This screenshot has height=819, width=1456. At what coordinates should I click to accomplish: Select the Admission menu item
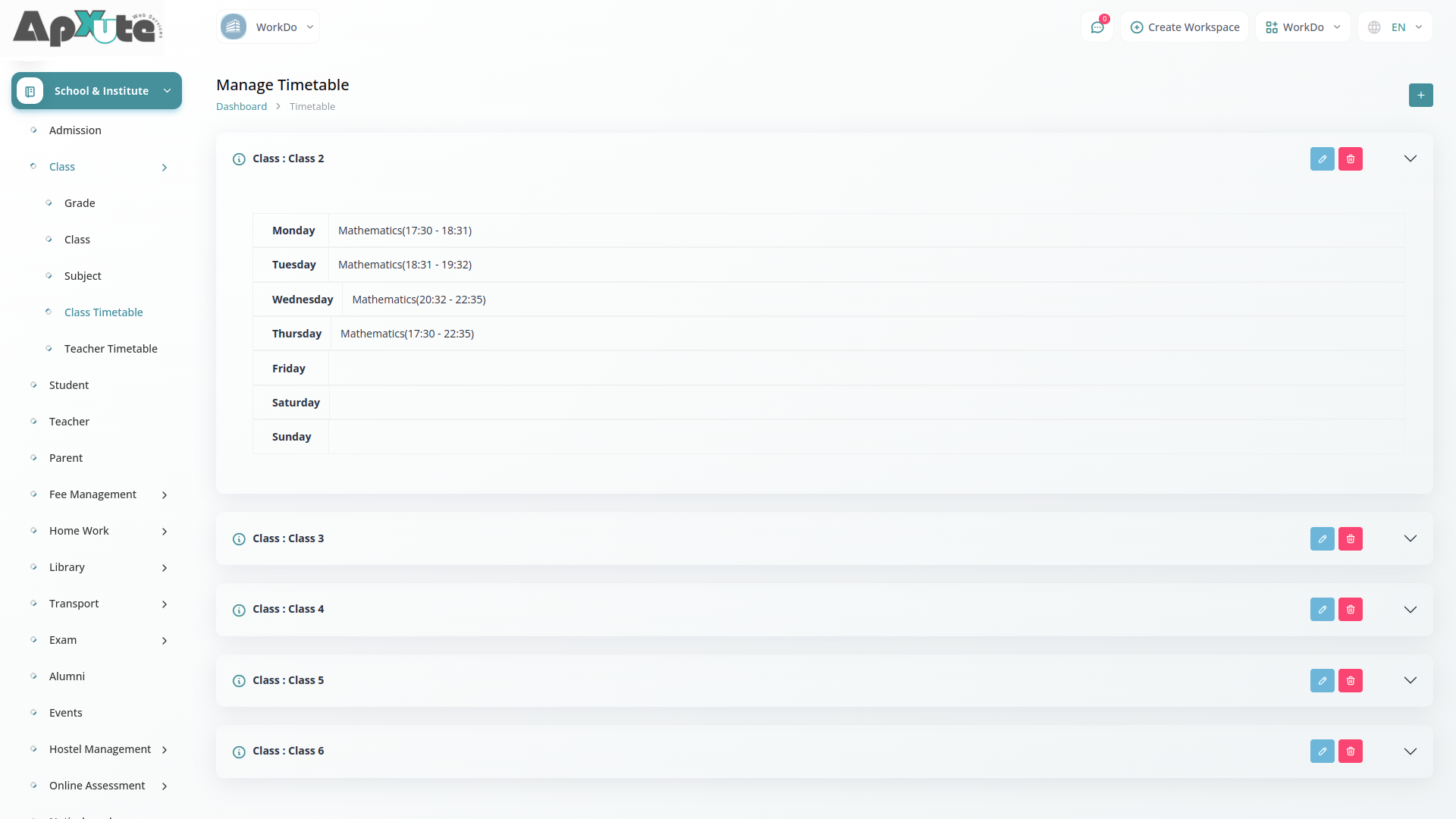pos(75,130)
